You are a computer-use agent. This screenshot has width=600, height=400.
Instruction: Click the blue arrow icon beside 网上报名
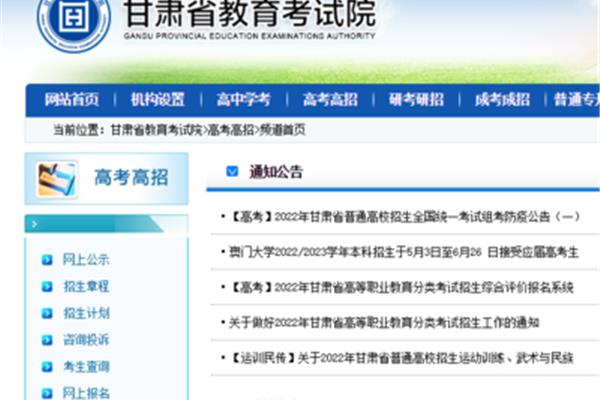pyautogui.click(x=47, y=393)
